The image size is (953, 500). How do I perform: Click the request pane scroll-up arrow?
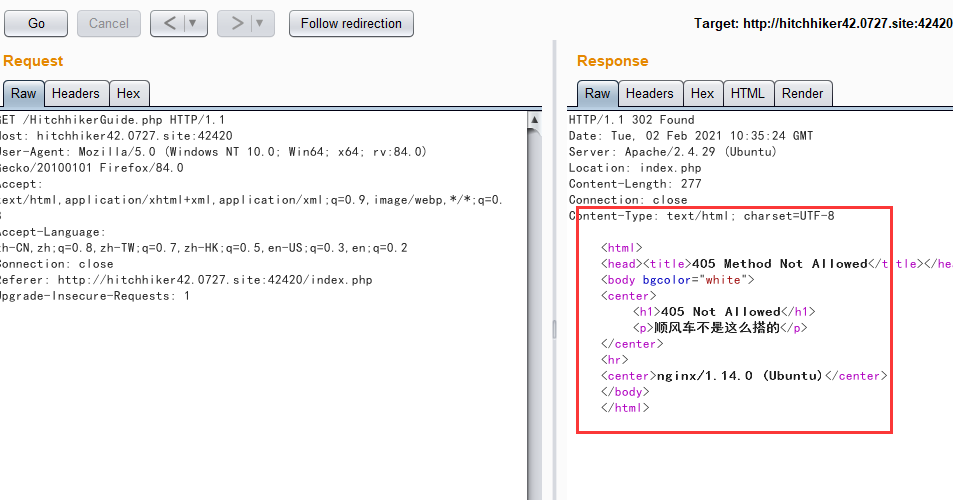[534, 119]
